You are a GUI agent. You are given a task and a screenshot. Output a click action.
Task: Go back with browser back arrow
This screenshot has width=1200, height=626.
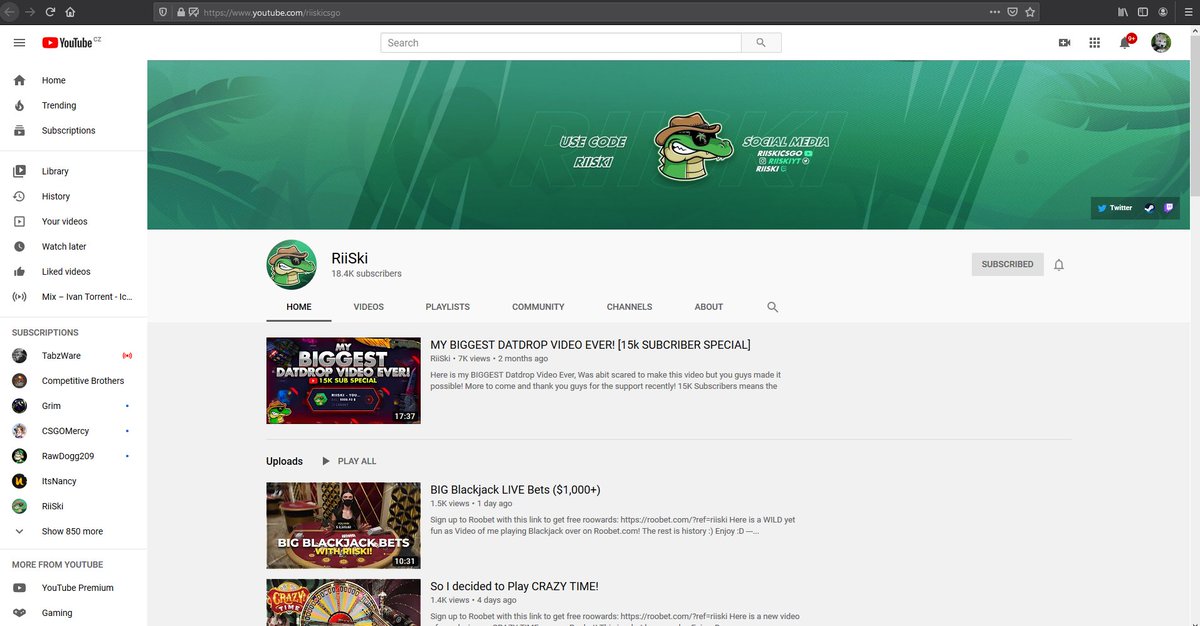pos(9,12)
